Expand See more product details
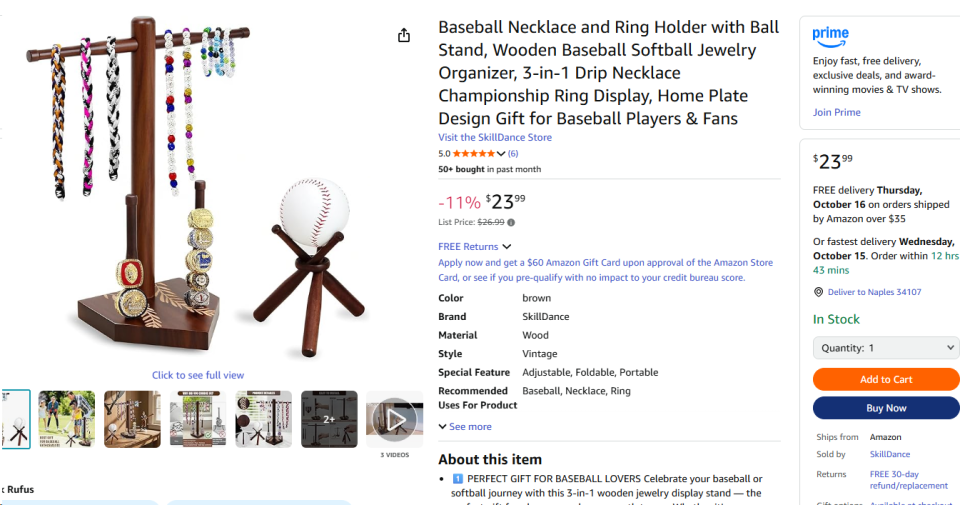960x505 pixels. point(465,427)
